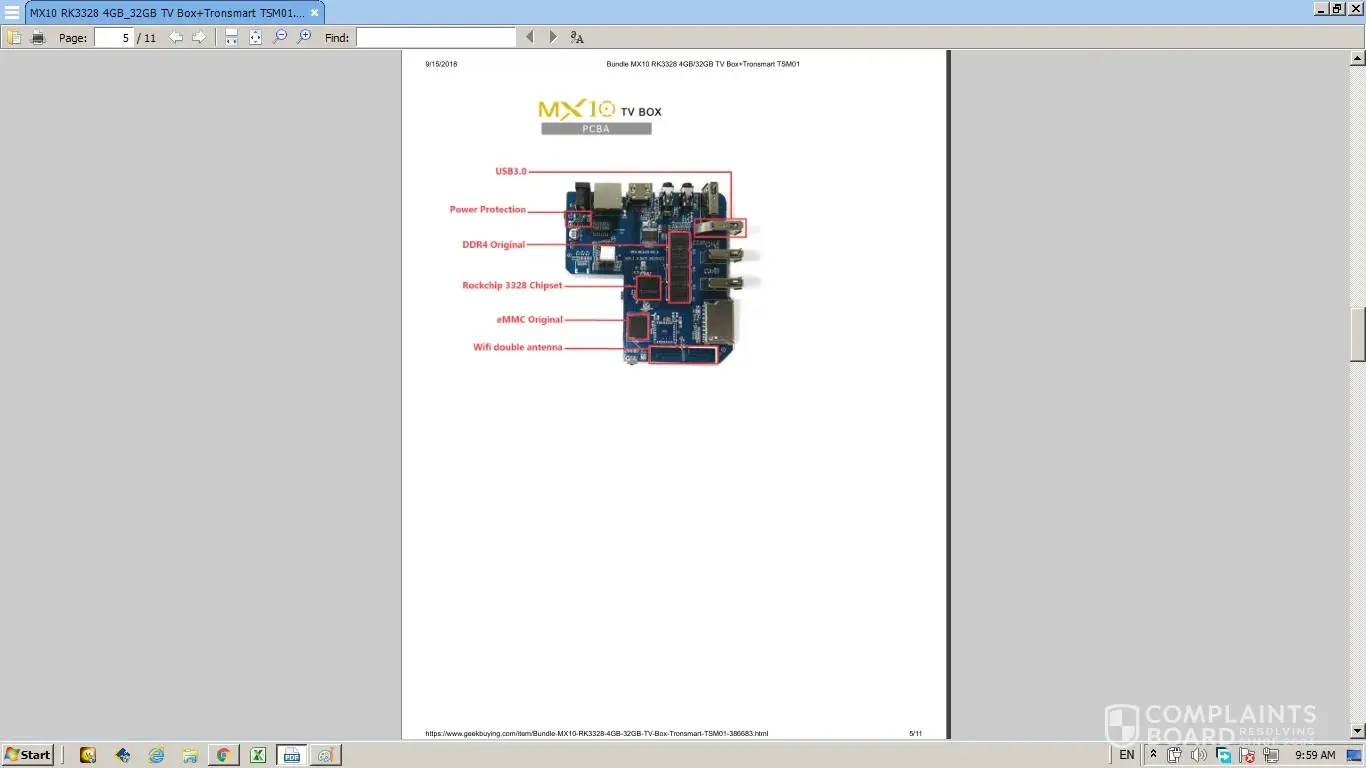1366x768 pixels.
Task: Click the Open file icon in toolbar
Action: point(14,38)
